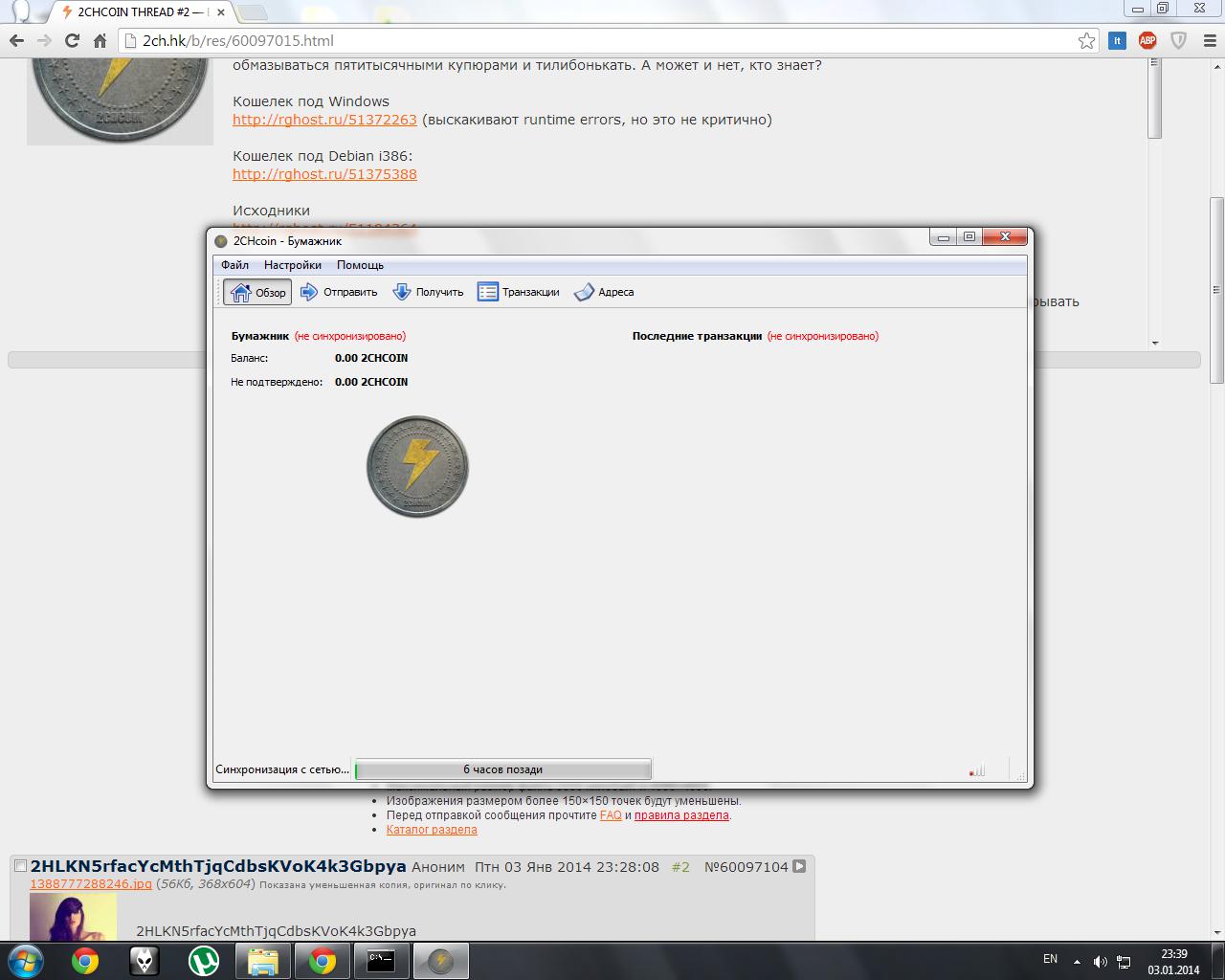
Task: Open the Адреса address book tab
Action: pos(604,292)
